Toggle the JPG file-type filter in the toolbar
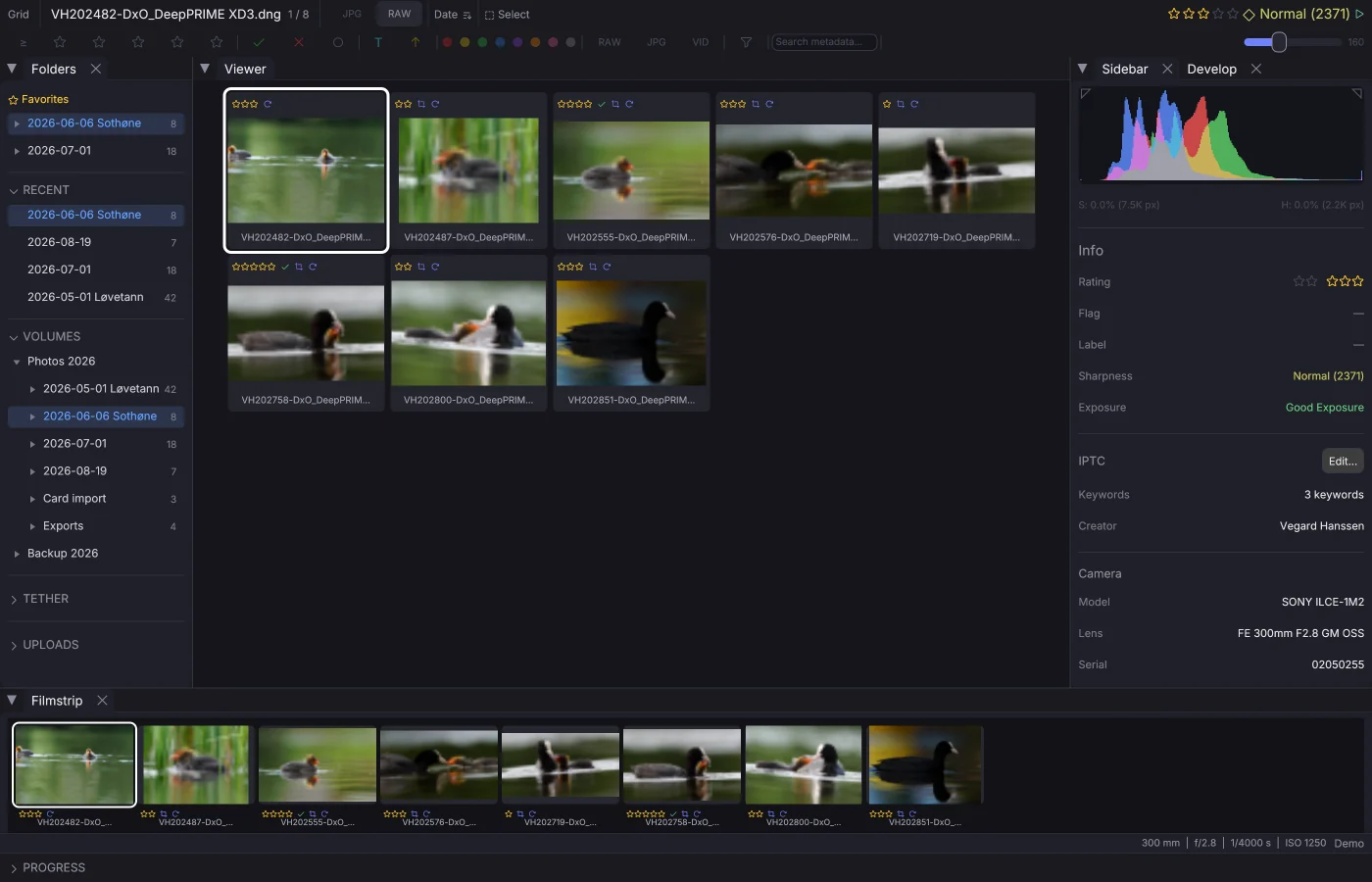The image size is (1372, 882). pyautogui.click(x=657, y=42)
